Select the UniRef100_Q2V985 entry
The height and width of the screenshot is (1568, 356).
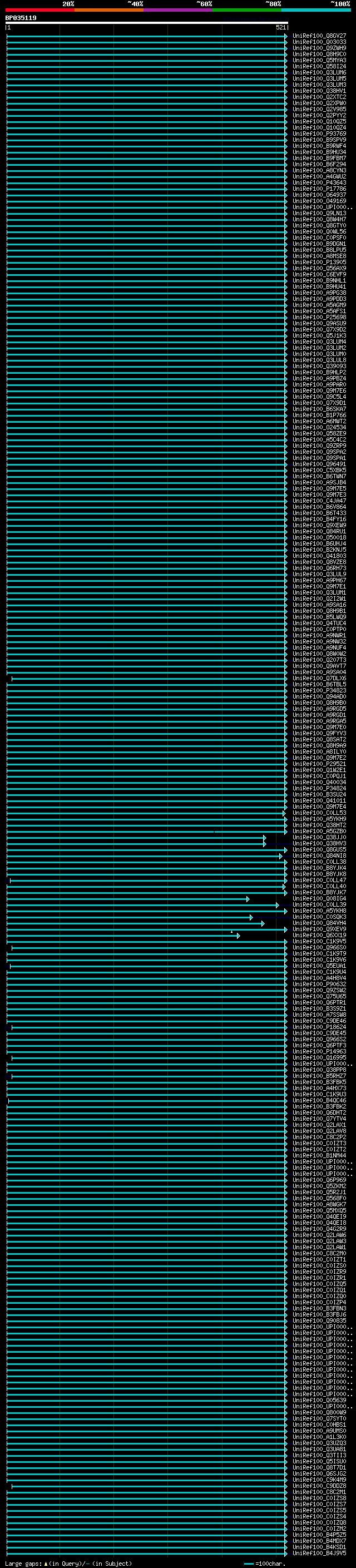coord(319,109)
